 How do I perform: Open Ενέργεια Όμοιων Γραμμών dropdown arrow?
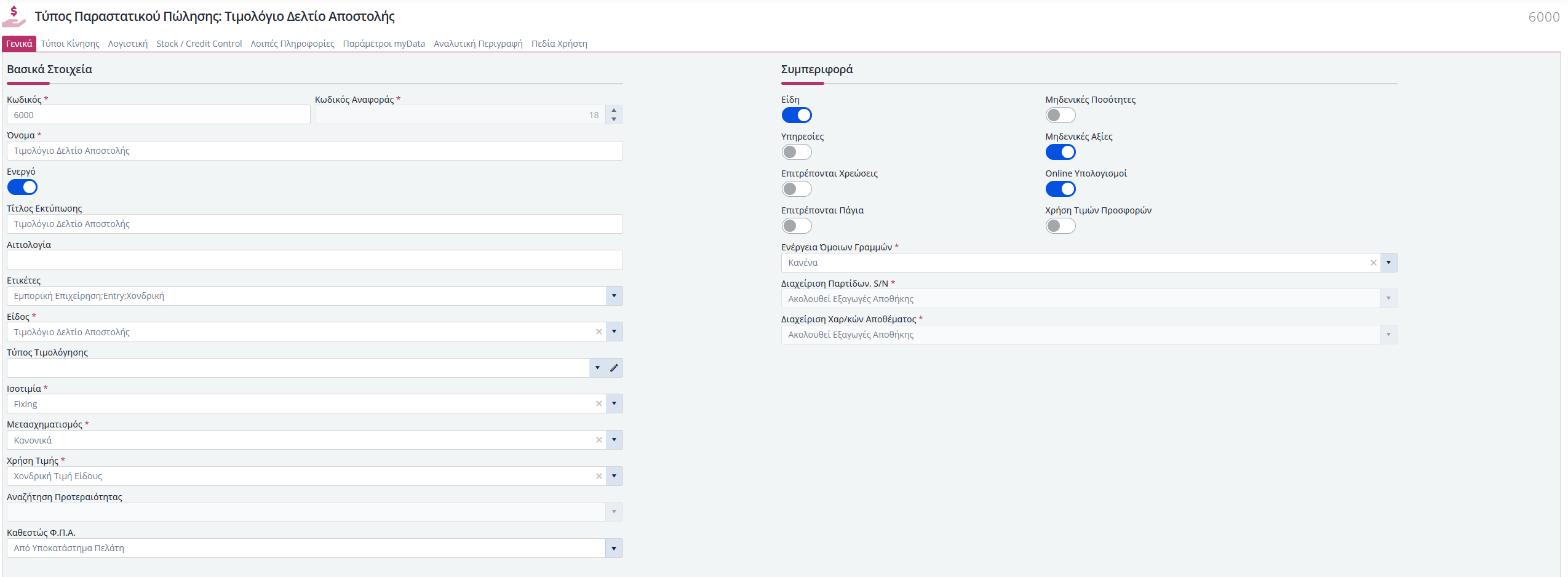click(x=1388, y=263)
